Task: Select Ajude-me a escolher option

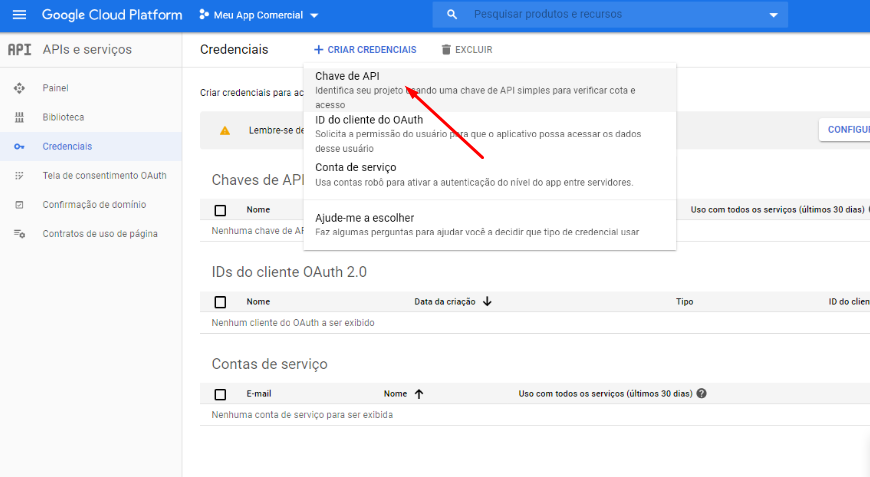Action: pyautogui.click(x=490, y=224)
